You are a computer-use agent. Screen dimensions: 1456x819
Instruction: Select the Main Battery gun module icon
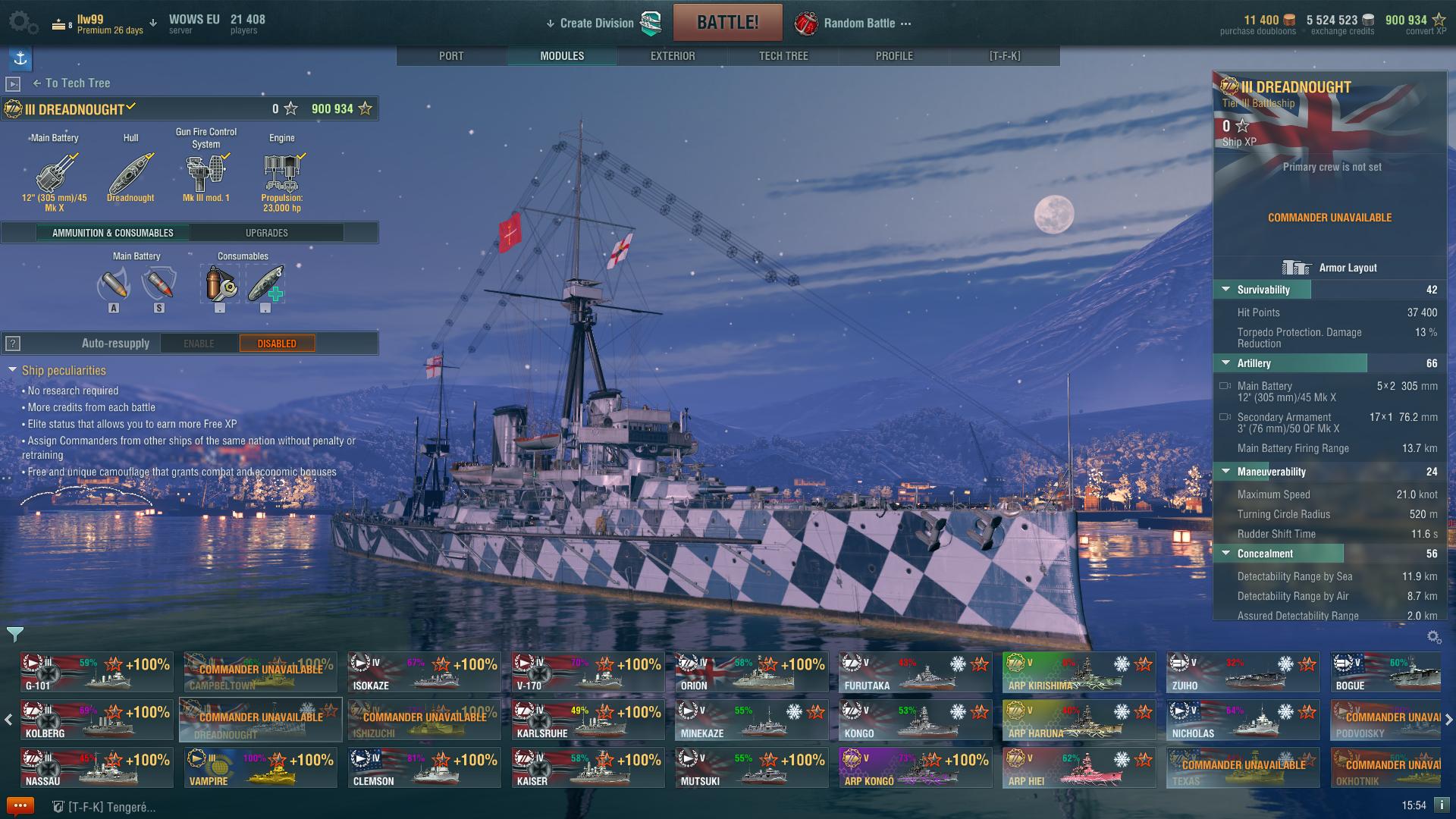pos(55,172)
